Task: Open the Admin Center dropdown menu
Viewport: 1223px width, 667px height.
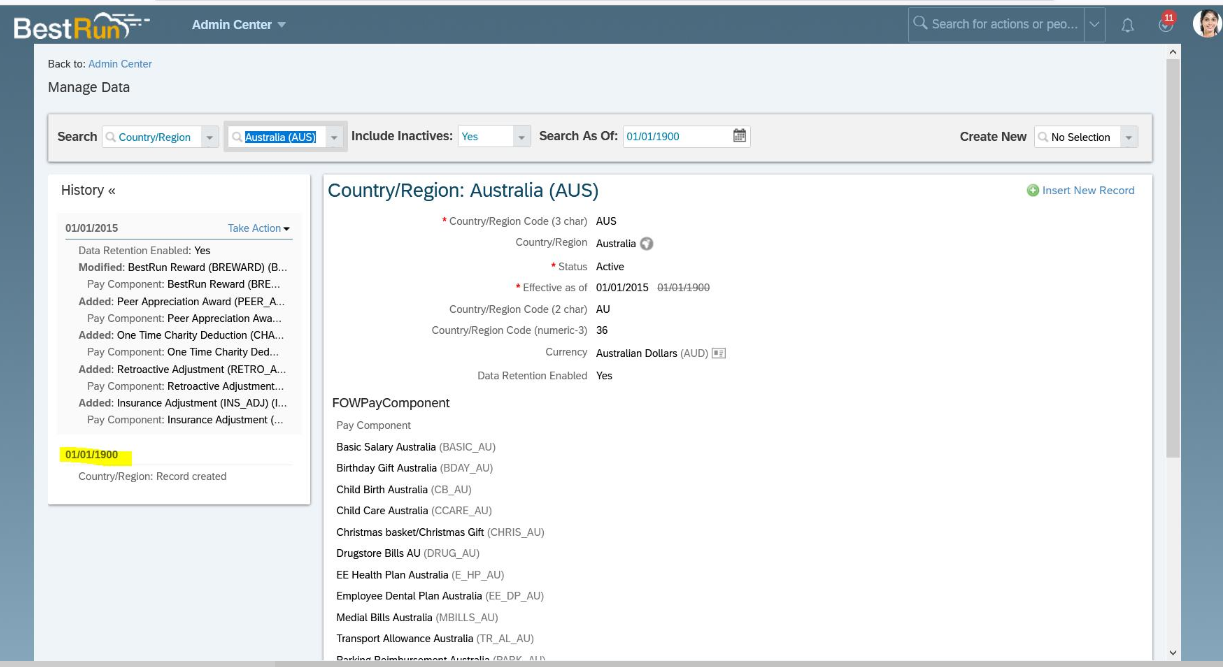Action: point(239,24)
